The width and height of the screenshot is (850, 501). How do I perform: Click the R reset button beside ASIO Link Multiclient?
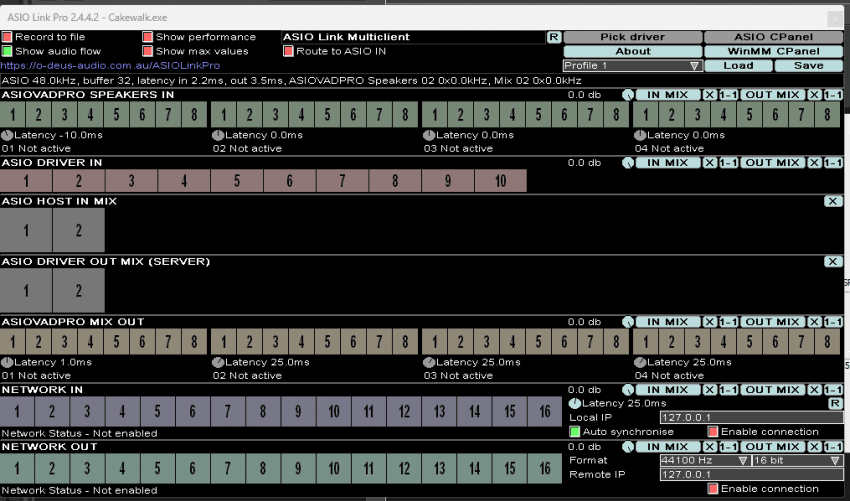pyautogui.click(x=553, y=37)
